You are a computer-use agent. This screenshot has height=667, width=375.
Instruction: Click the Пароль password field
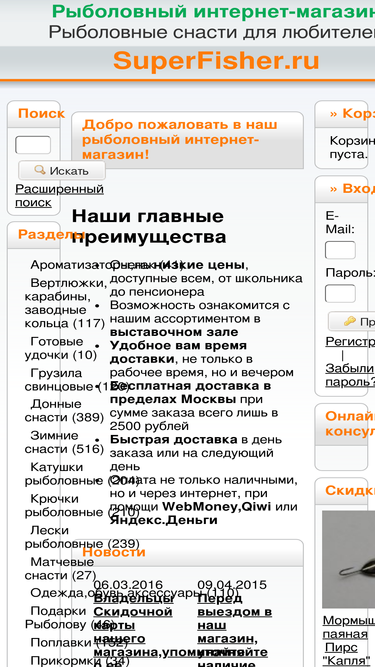click(340, 294)
